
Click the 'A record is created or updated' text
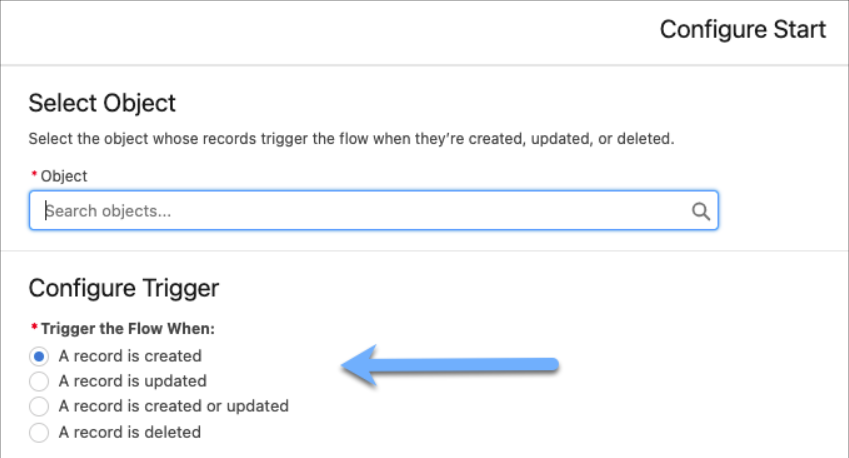[174, 407]
